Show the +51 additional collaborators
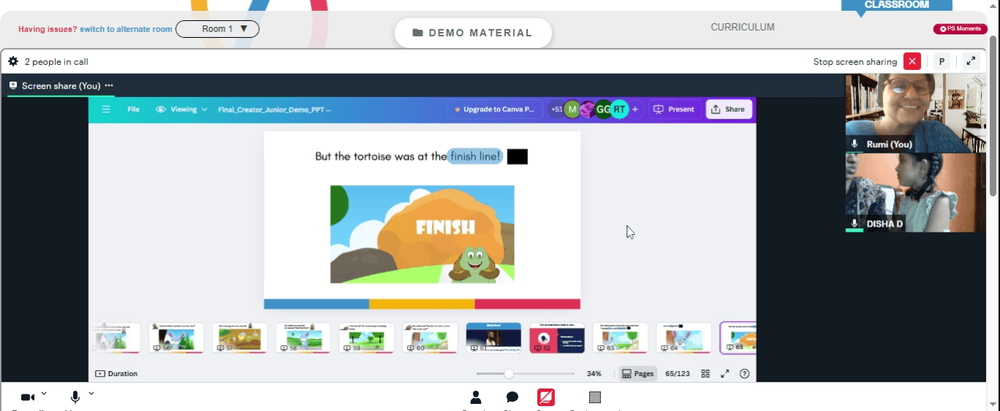Screen dimensions: 1000x411 (557, 109)
